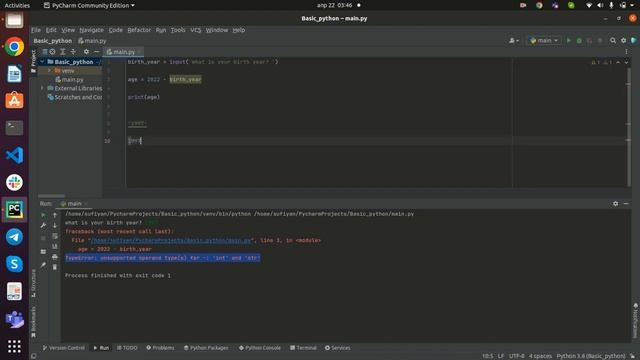Start debugging with the bug icon
Viewport: 640px width, 360px height.
(x=579, y=40)
